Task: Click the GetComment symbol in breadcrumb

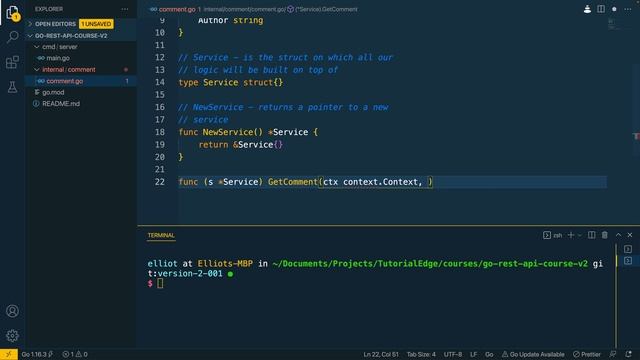Action: point(322,9)
